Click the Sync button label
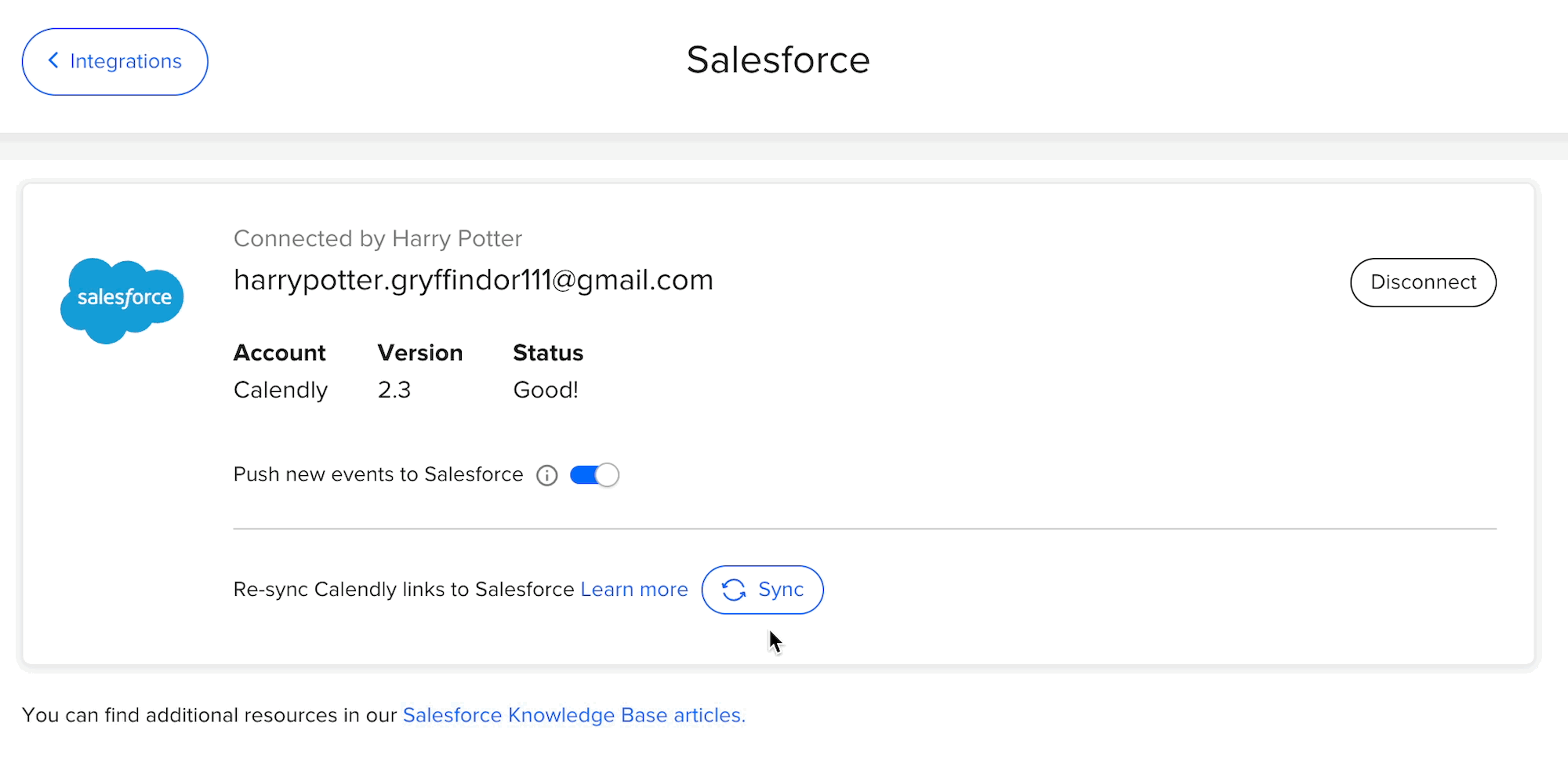Image resolution: width=1568 pixels, height=759 pixels. pos(781,590)
